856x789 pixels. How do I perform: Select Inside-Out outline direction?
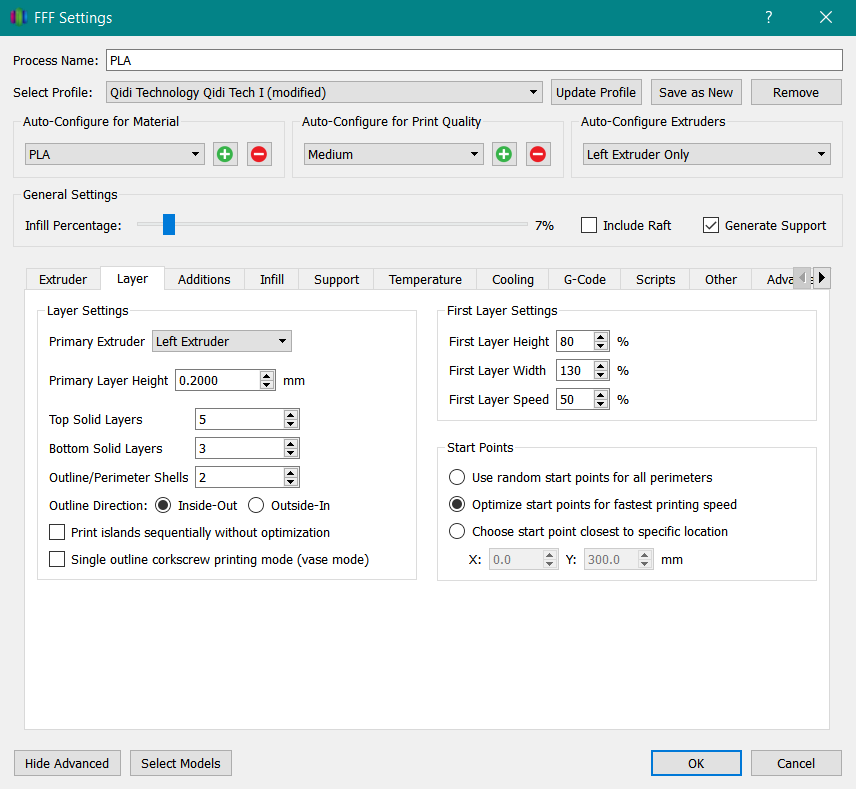click(163, 506)
